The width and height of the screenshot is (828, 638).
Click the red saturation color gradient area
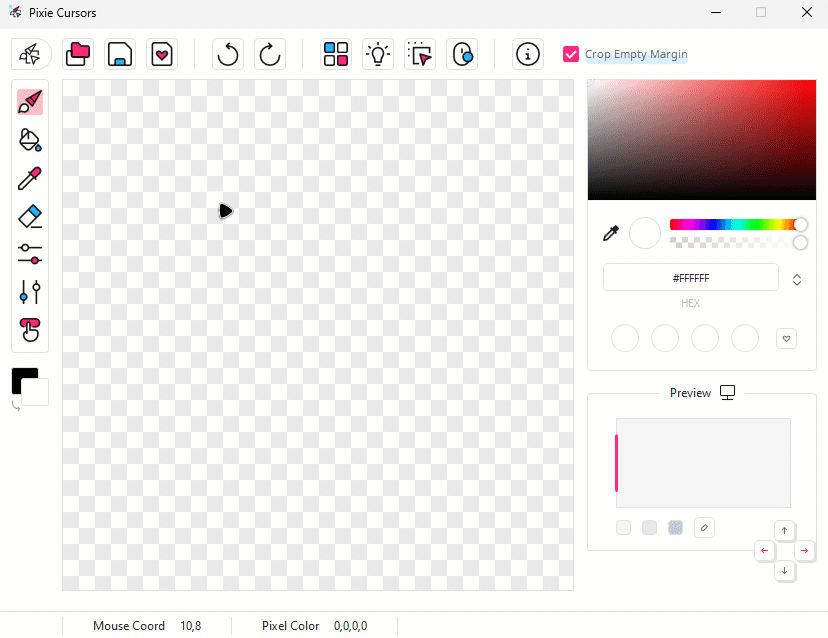[x=702, y=140]
